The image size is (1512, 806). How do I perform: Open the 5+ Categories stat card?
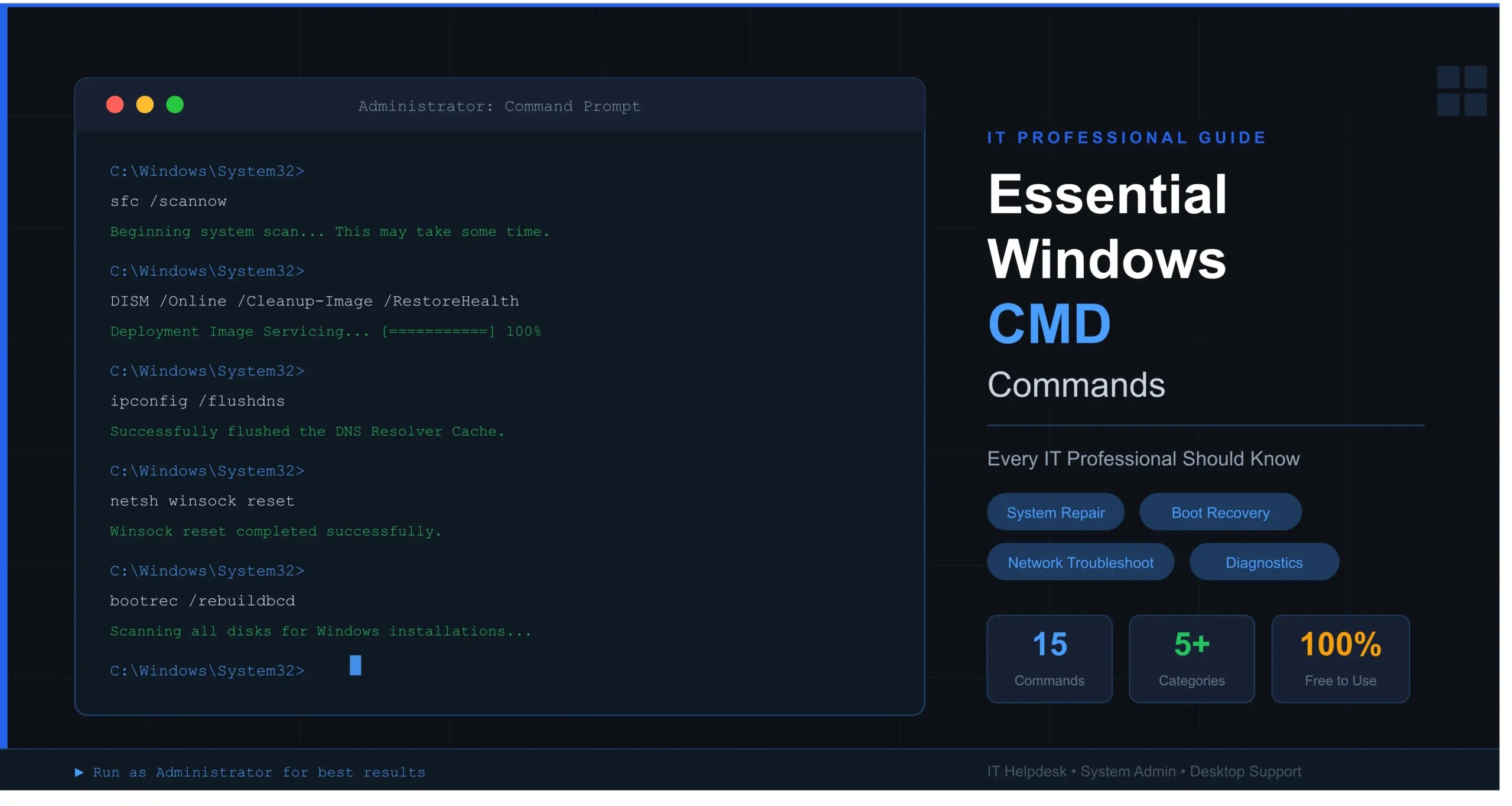[1192, 659]
